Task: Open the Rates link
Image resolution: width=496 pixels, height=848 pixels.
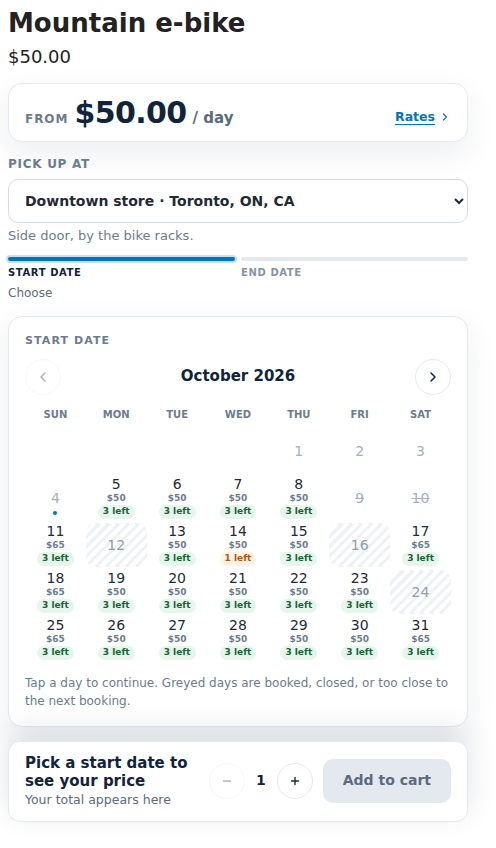Action: coord(421,117)
